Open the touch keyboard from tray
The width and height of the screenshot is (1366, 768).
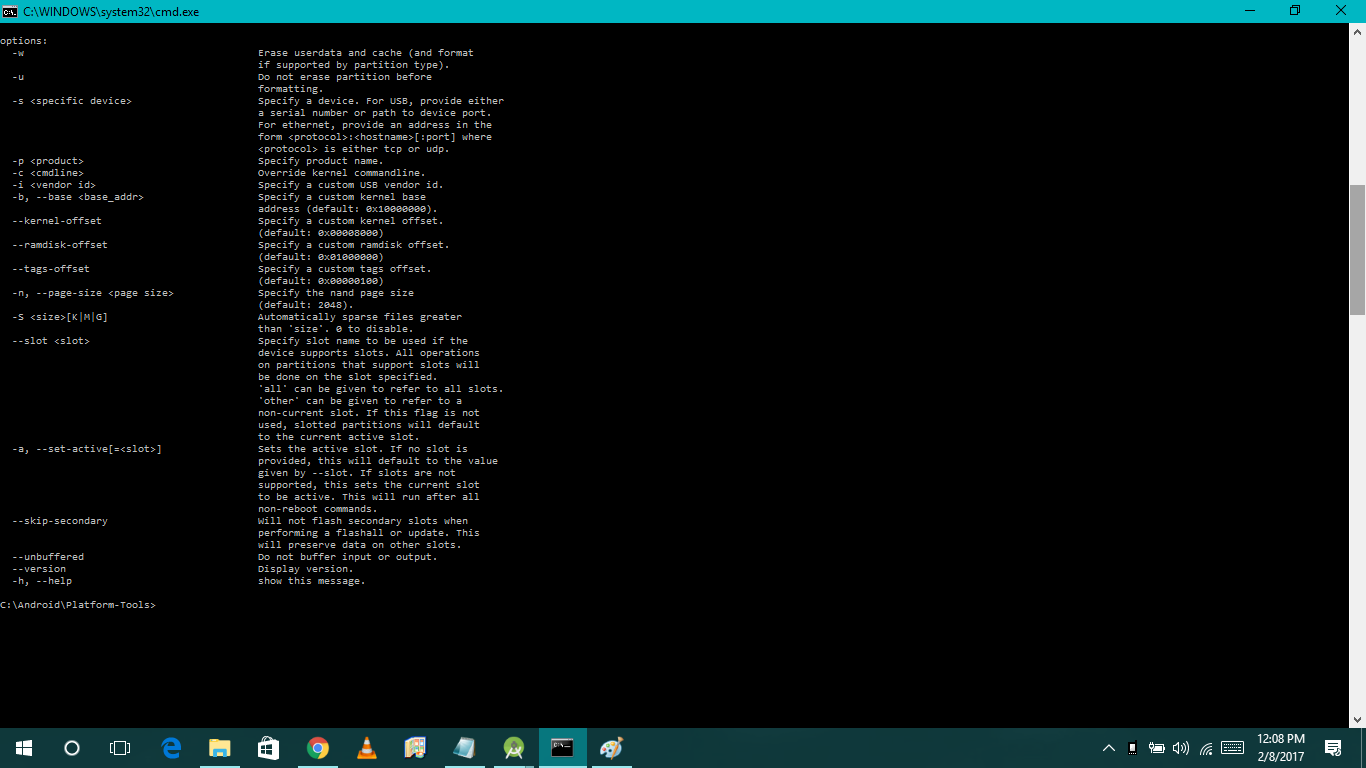1232,748
